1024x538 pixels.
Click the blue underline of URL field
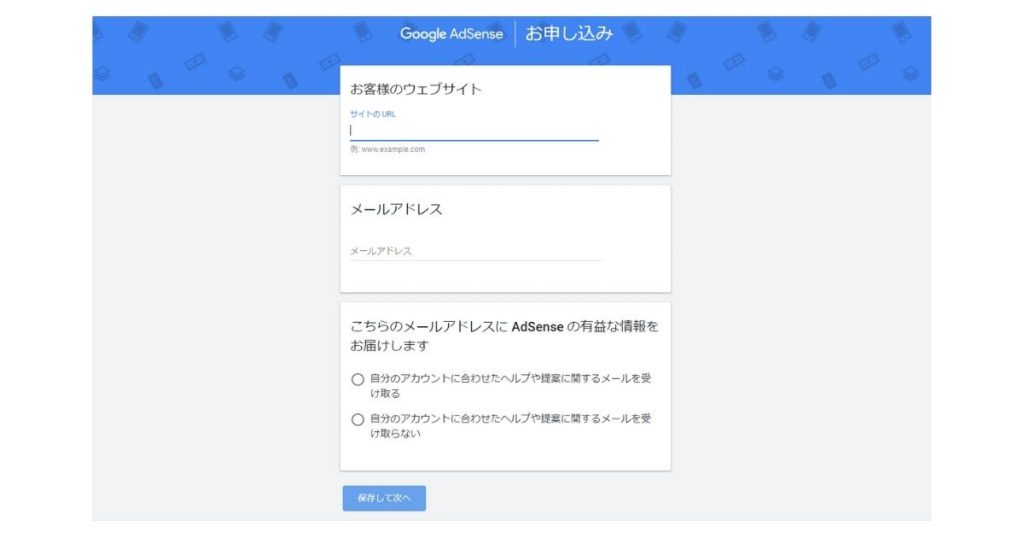point(474,140)
